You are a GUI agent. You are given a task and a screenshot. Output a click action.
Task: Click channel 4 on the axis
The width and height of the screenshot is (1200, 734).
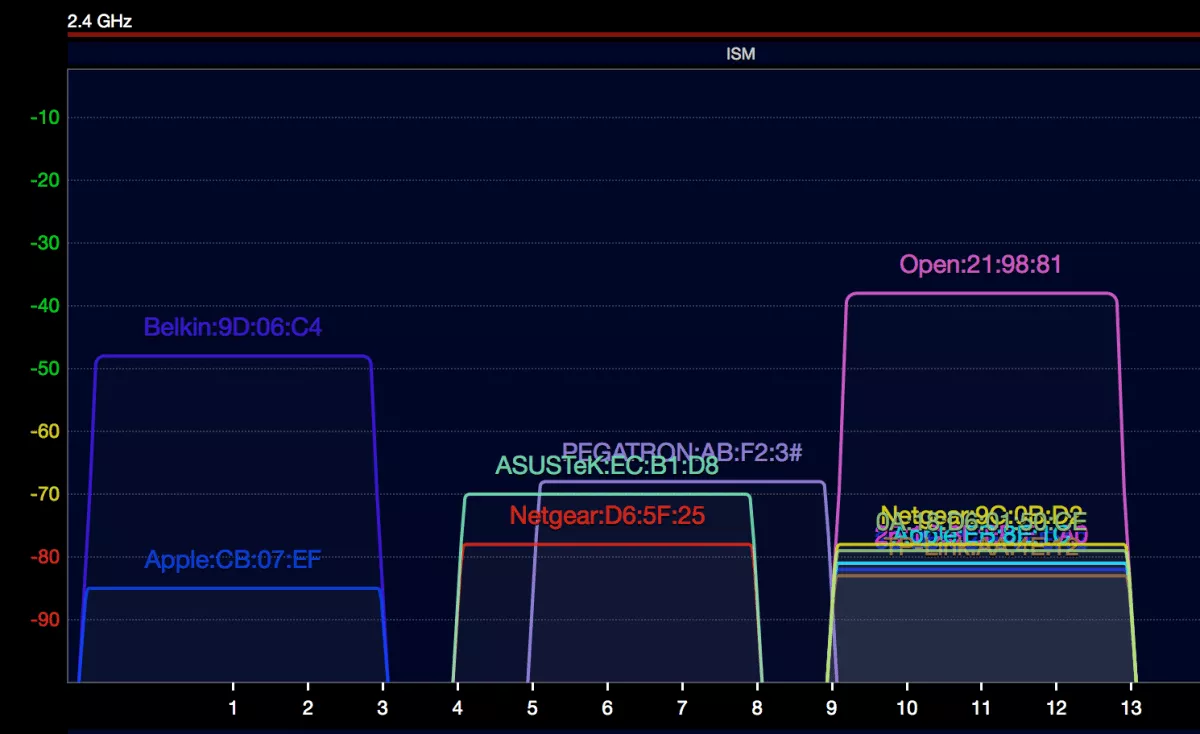click(x=457, y=707)
